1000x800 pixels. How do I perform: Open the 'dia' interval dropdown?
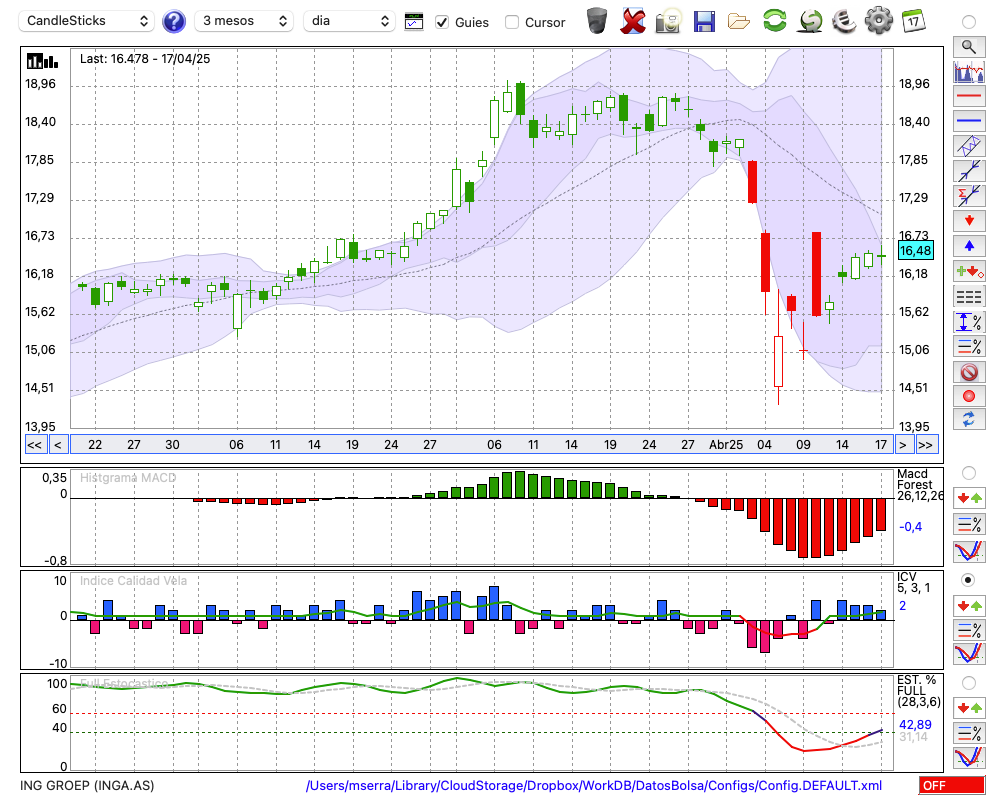click(349, 21)
